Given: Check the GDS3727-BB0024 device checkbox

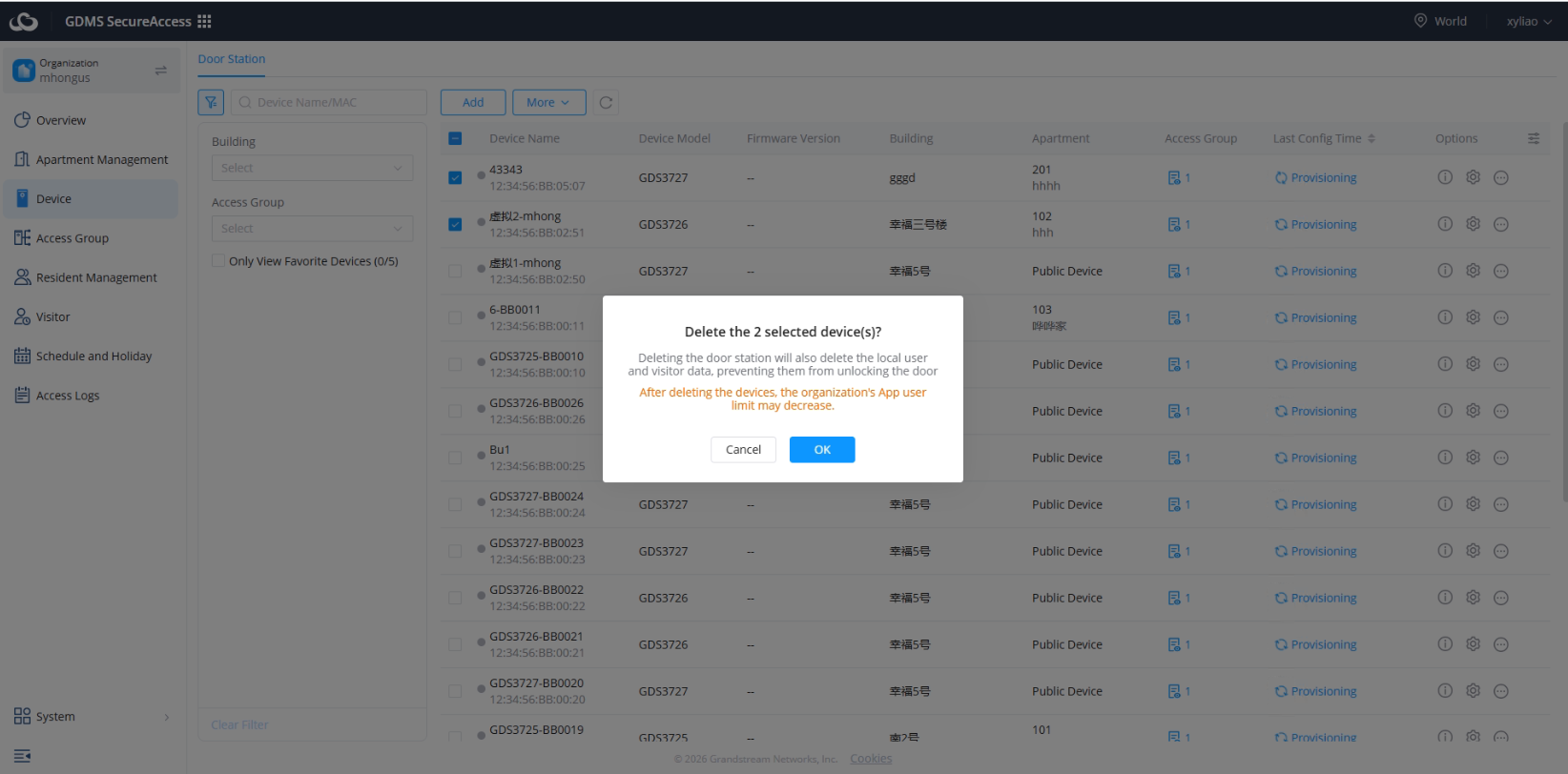Looking at the screenshot, I should tap(455, 504).
